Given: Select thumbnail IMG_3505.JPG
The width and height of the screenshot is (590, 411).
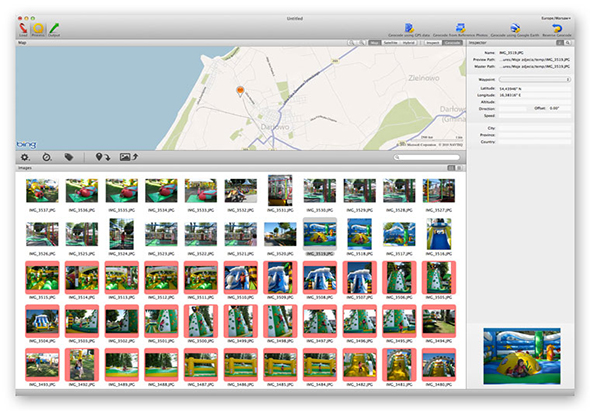Looking at the screenshot, I should click(x=439, y=278).
